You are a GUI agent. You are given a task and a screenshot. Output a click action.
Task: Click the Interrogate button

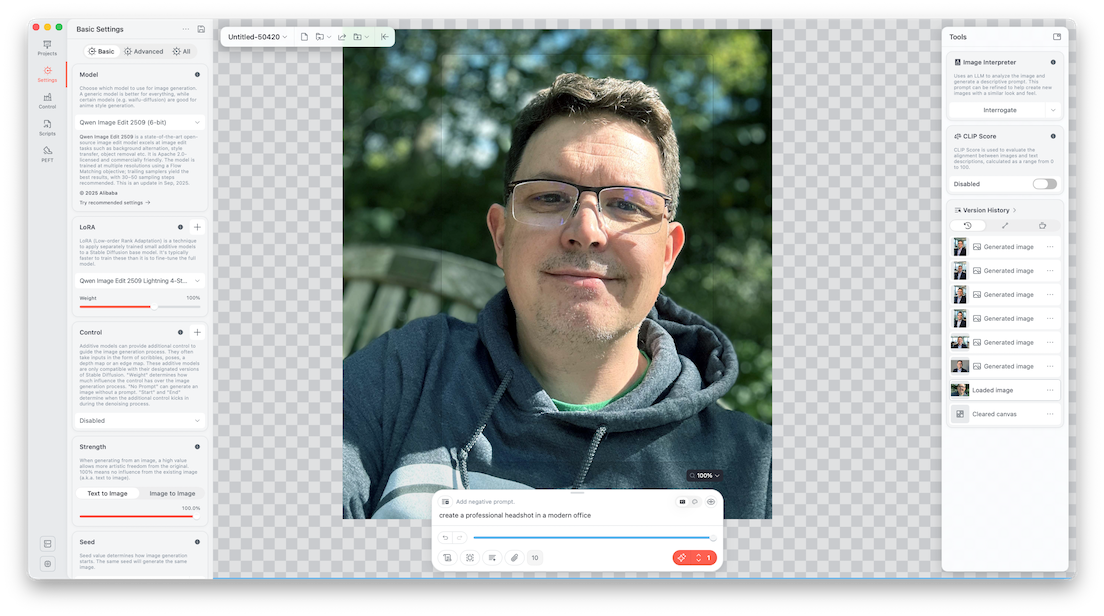point(999,110)
